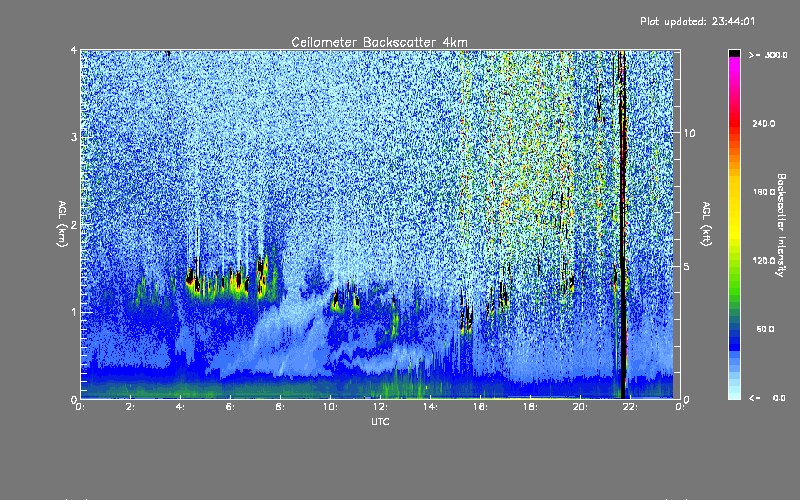This screenshot has width=800, height=500.
Task: Click the "120.0" colorbar label
Action: 764,260
